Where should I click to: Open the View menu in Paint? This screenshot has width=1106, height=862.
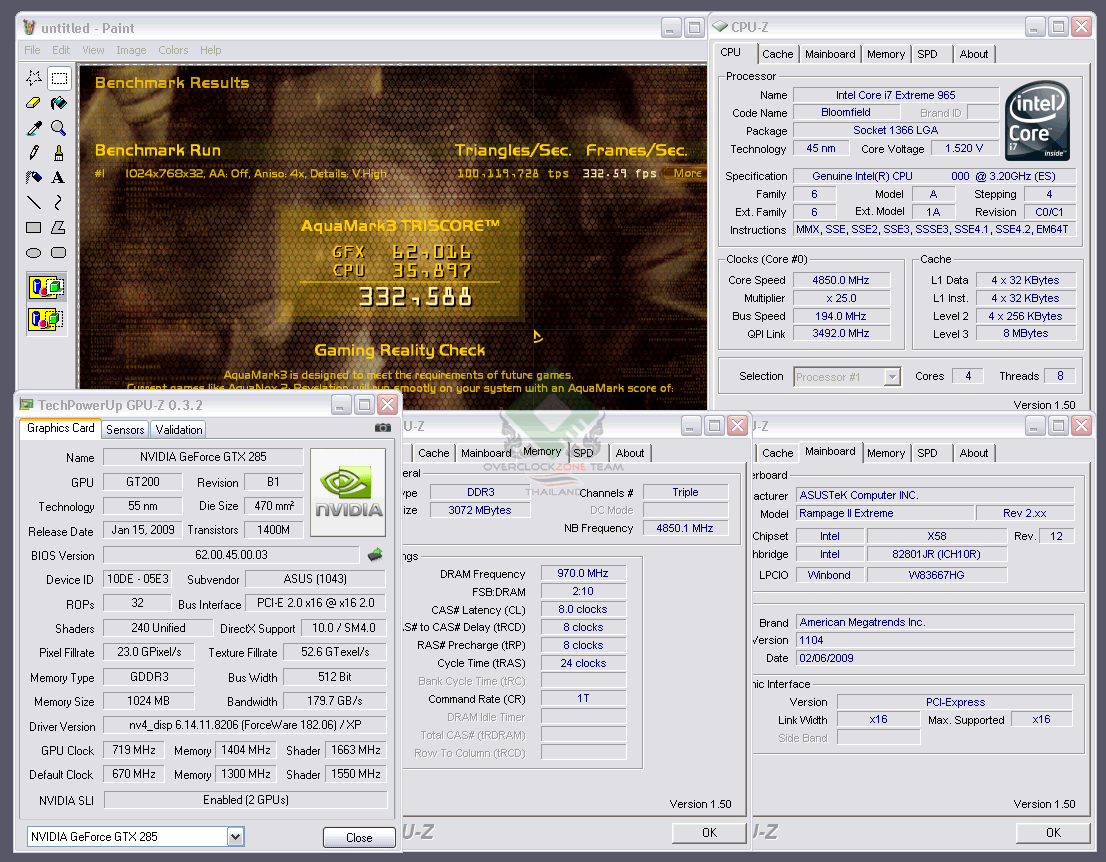pyautogui.click(x=93, y=50)
